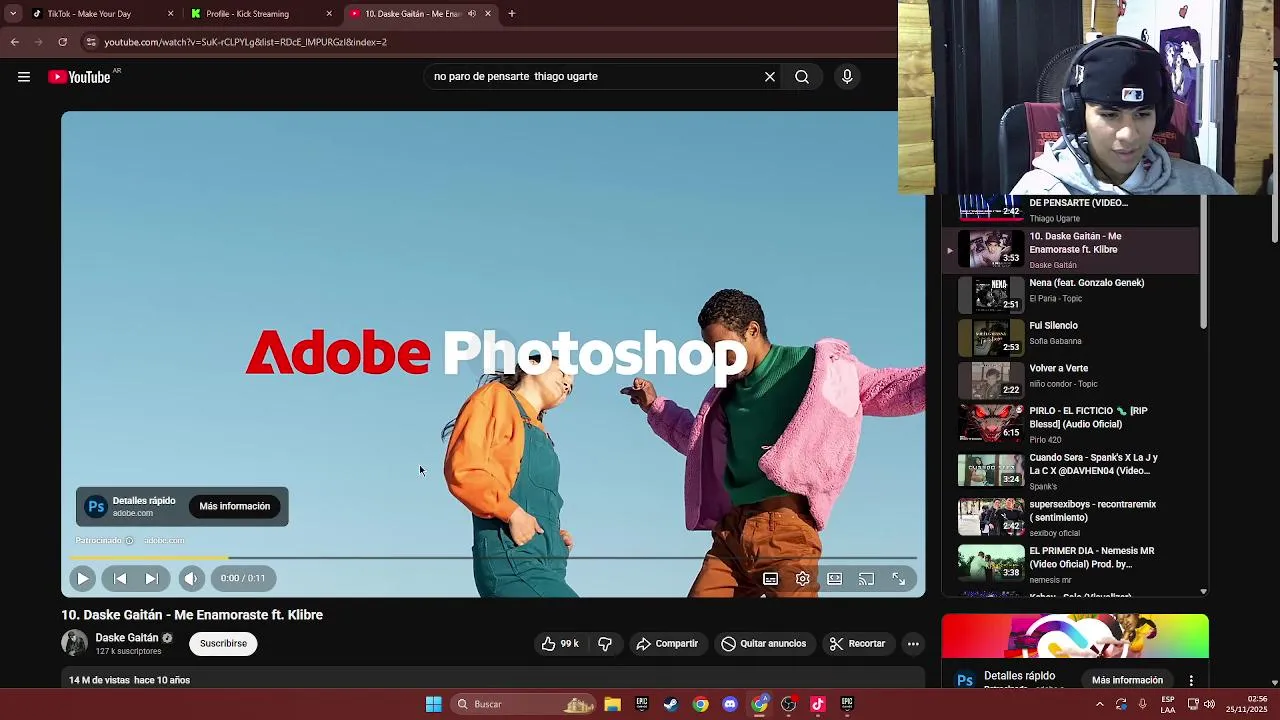Open Daske Gaitán channel avatar
1280x720 pixels.
tap(75, 643)
